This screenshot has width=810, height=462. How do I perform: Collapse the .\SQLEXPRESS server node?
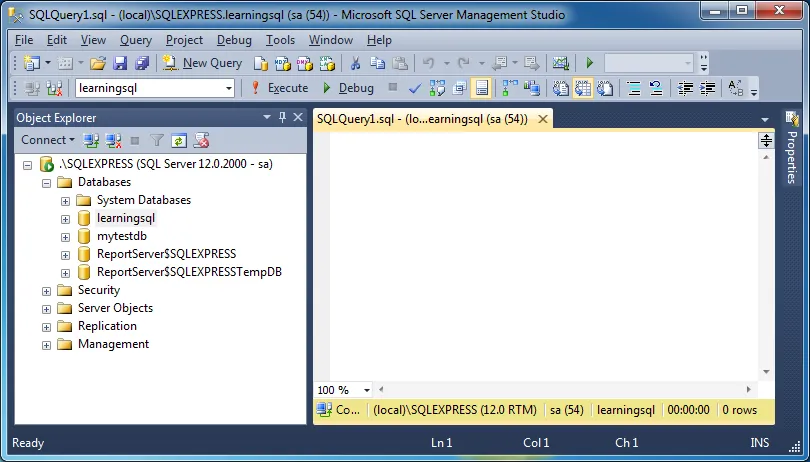click(x=27, y=165)
